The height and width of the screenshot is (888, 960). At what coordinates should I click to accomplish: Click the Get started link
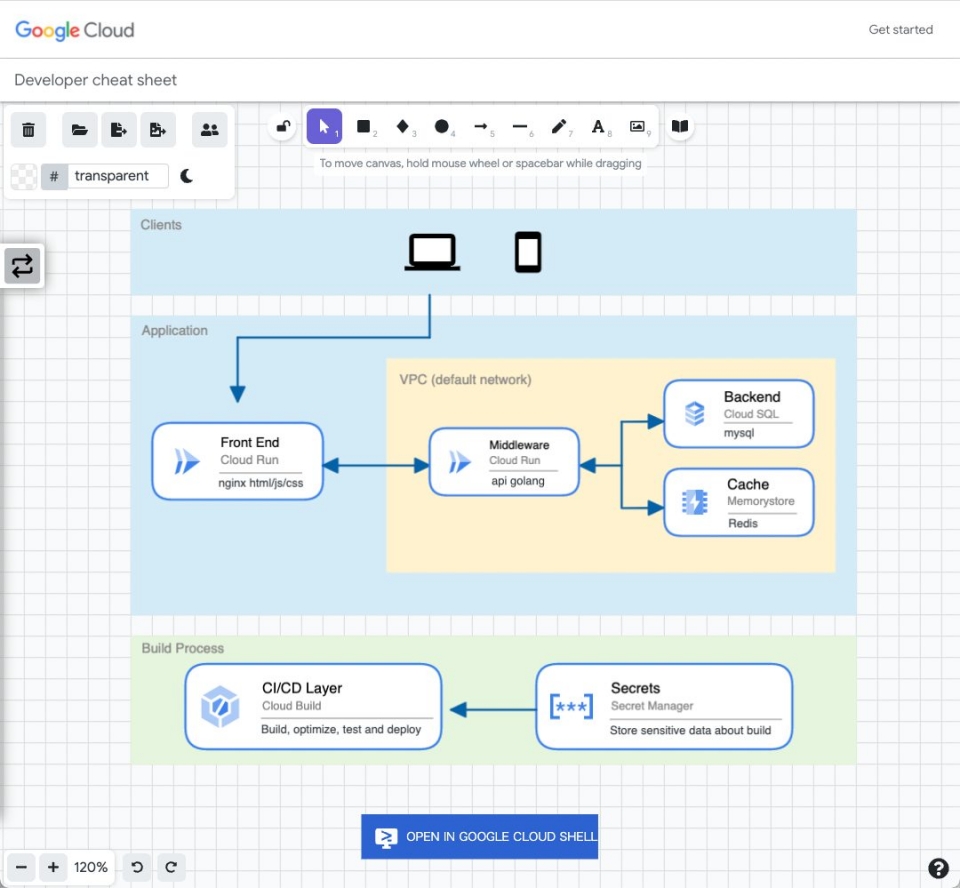900,30
